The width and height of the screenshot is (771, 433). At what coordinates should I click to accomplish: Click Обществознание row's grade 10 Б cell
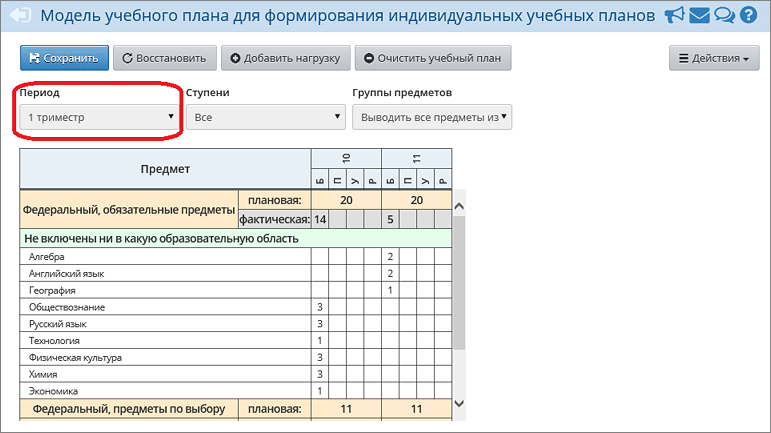click(320, 307)
